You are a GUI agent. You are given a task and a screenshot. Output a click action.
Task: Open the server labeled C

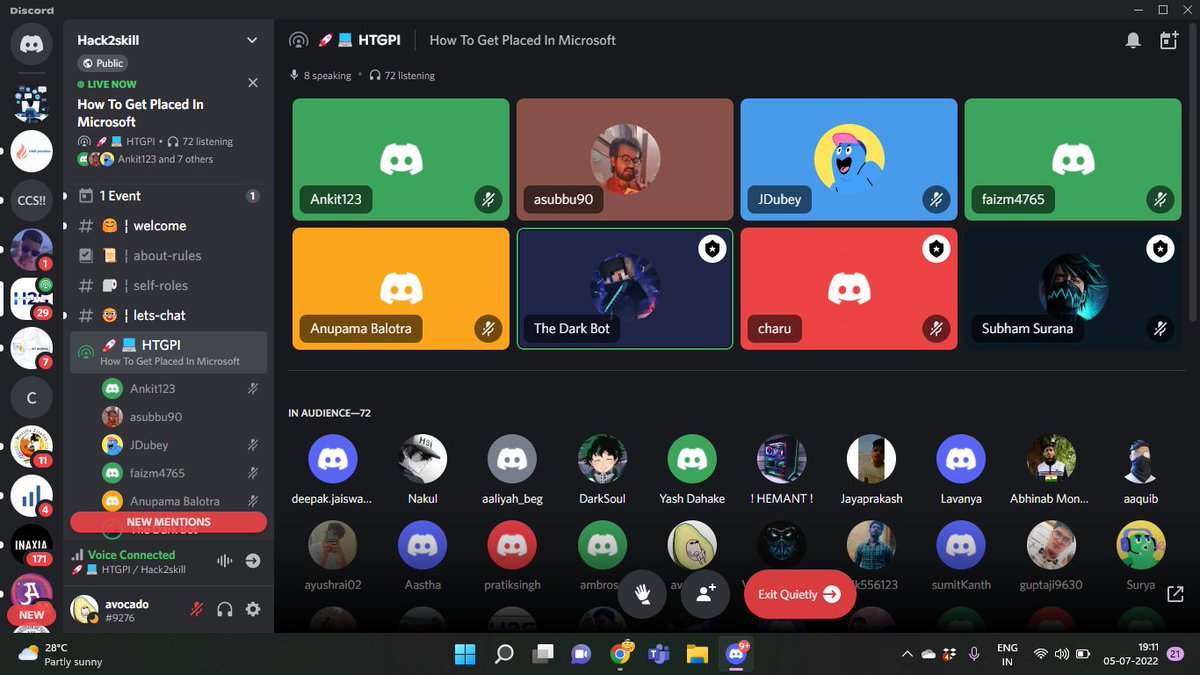click(x=31, y=398)
